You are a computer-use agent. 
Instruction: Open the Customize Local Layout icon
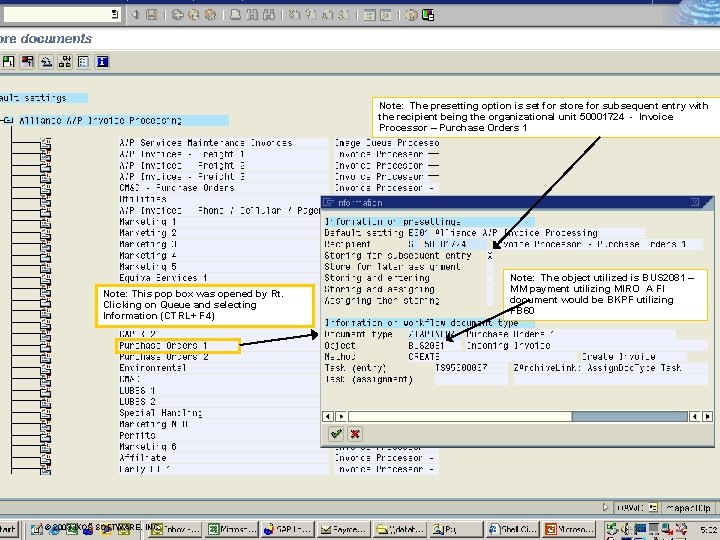coord(428,15)
